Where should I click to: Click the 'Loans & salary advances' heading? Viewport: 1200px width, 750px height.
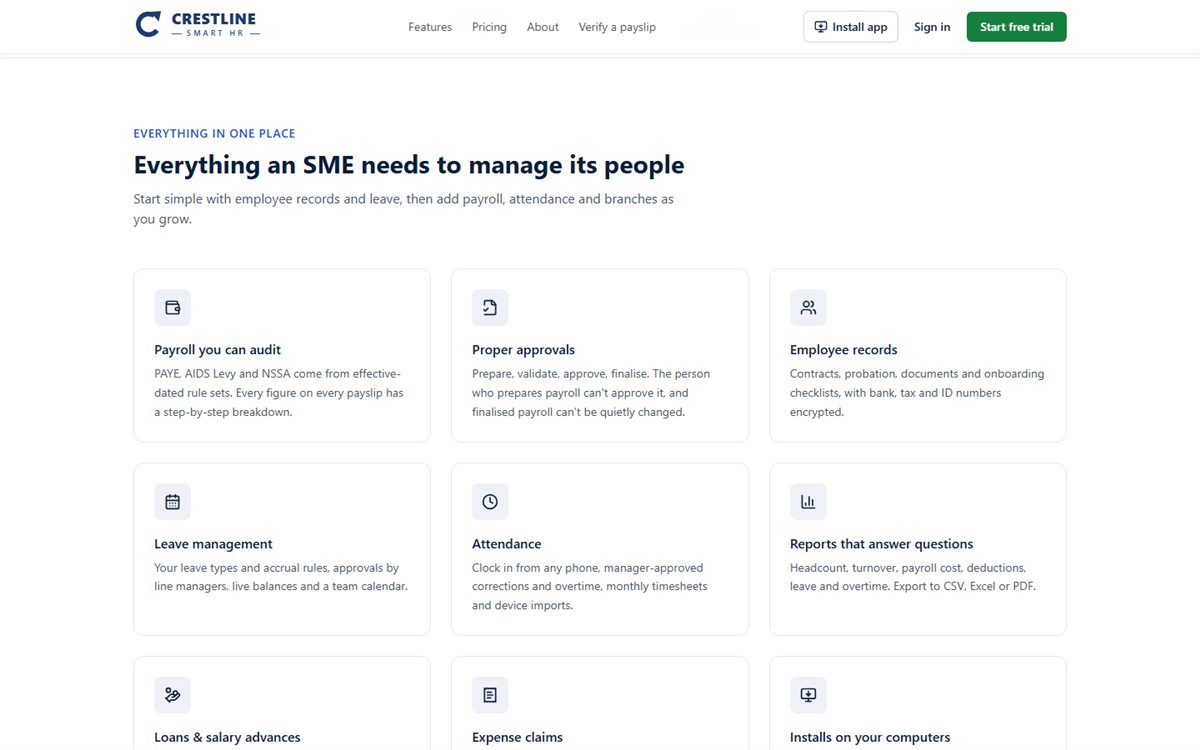[x=227, y=738]
